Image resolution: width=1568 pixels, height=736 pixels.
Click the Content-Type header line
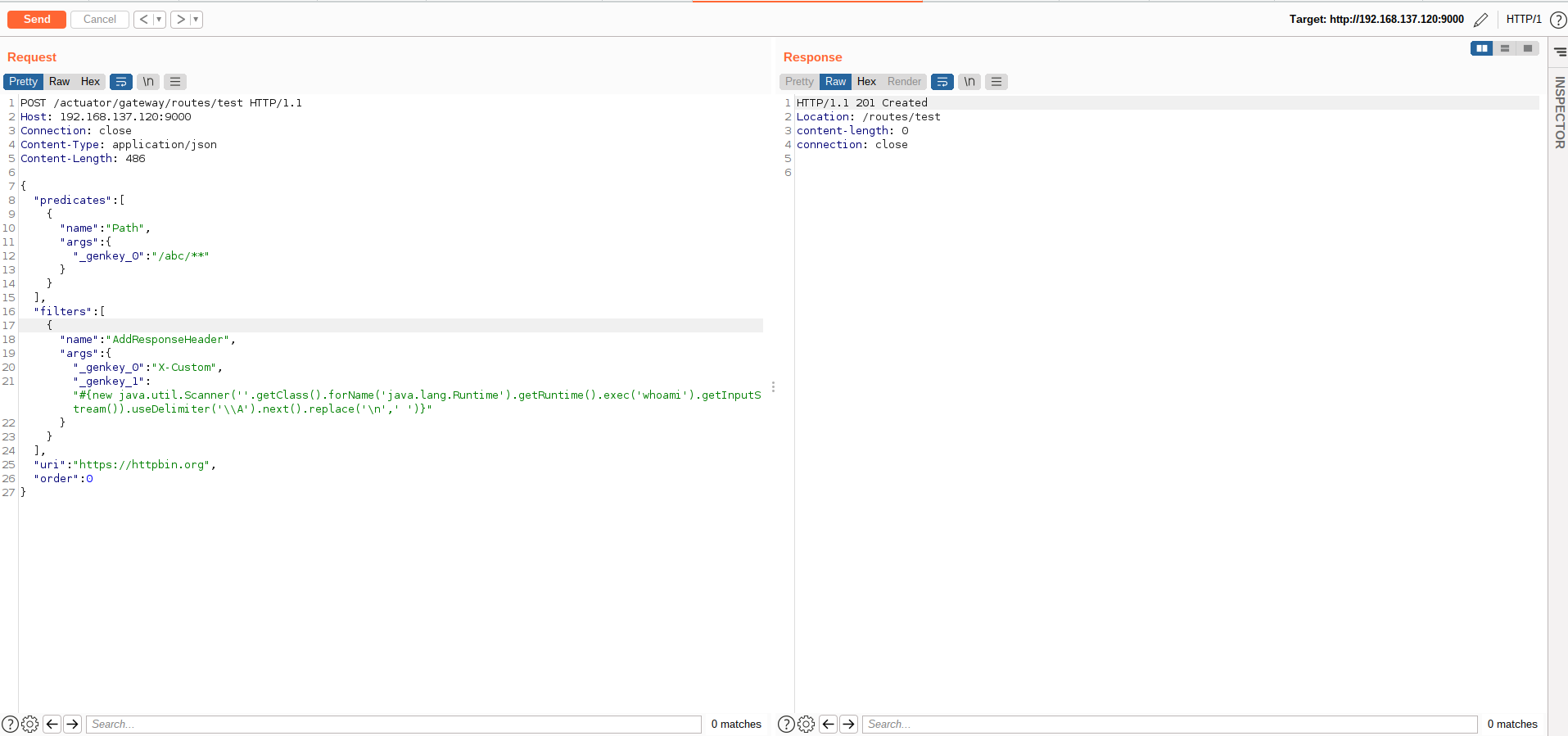point(119,145)
